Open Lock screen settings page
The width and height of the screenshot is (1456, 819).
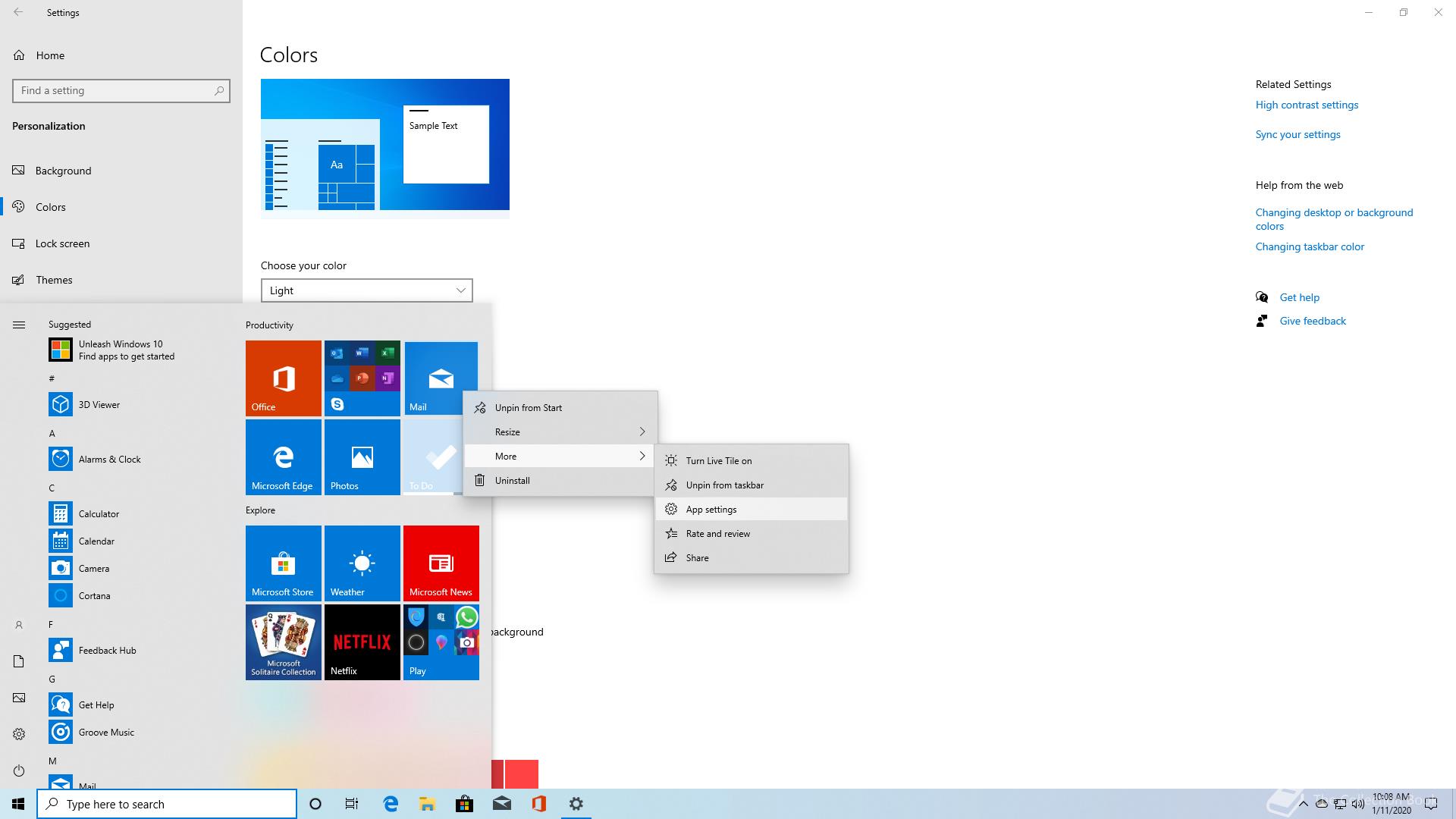click(121, 243)
